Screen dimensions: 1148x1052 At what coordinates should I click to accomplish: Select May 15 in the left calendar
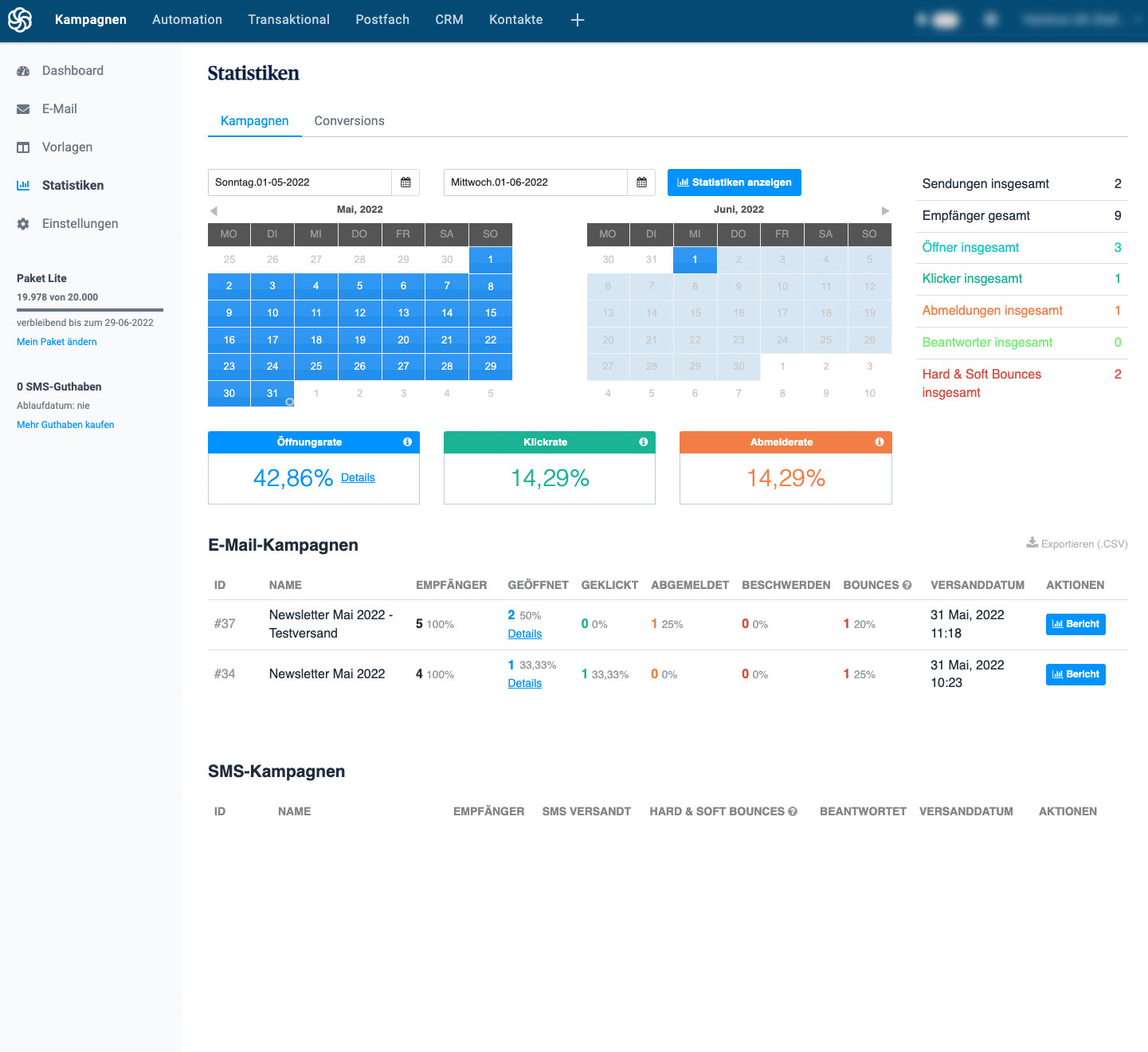490,312
